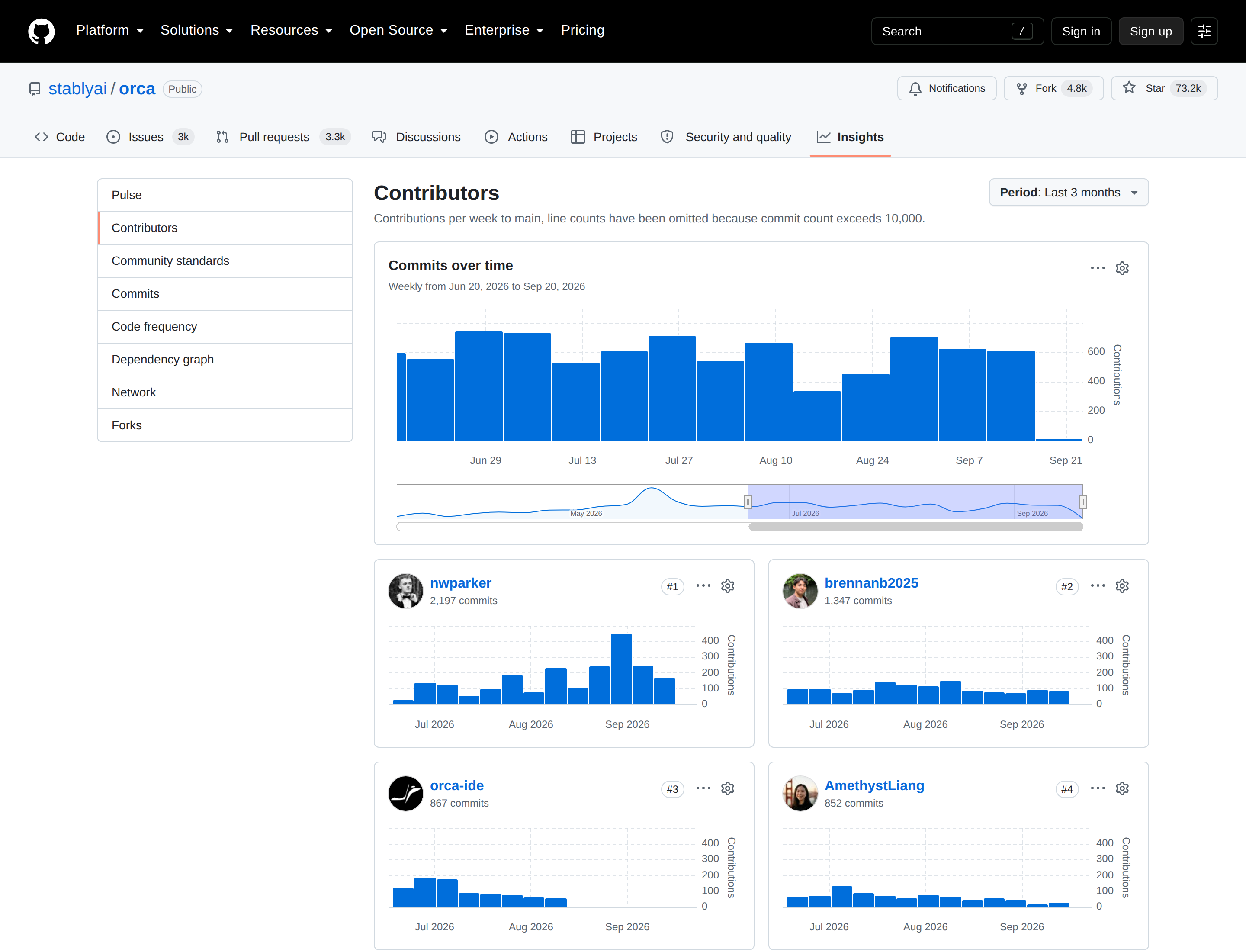Viewport: 1246px width, 952px height.
Task: Open nwparker card settings gear
Action: point(728,586)
